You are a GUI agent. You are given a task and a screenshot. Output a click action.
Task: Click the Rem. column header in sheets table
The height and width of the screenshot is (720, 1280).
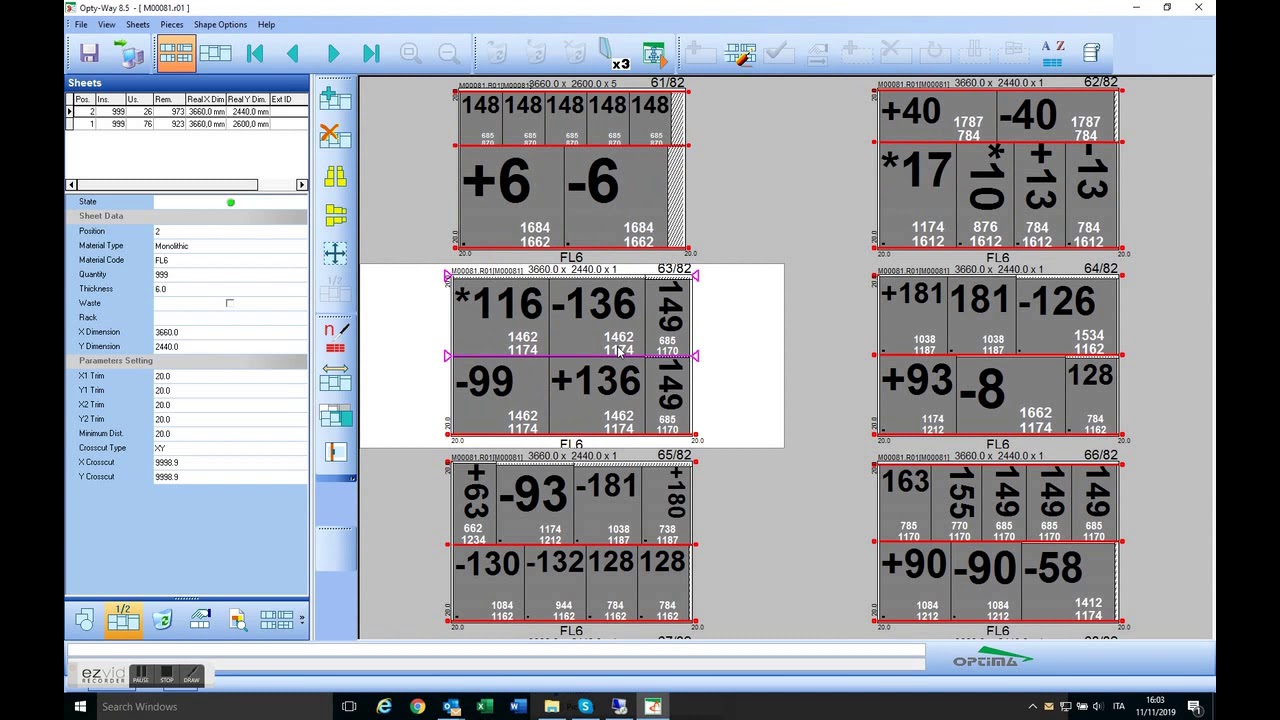click(169, 100)
